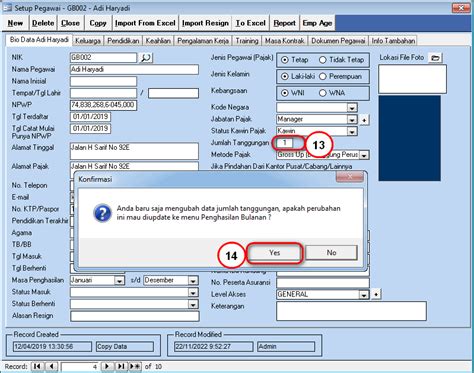Click the Report toolbar button
The width and height of the screenshot is (474, 373).
pyautogui.click(x=285, y=23)
